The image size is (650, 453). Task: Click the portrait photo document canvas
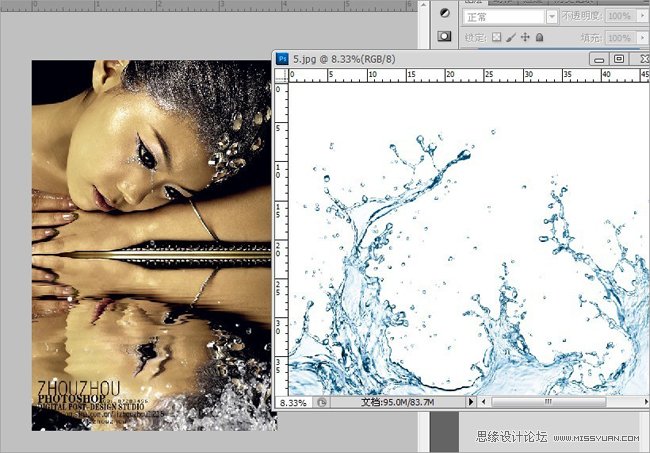pyautogui.click(x=154, y=245)
